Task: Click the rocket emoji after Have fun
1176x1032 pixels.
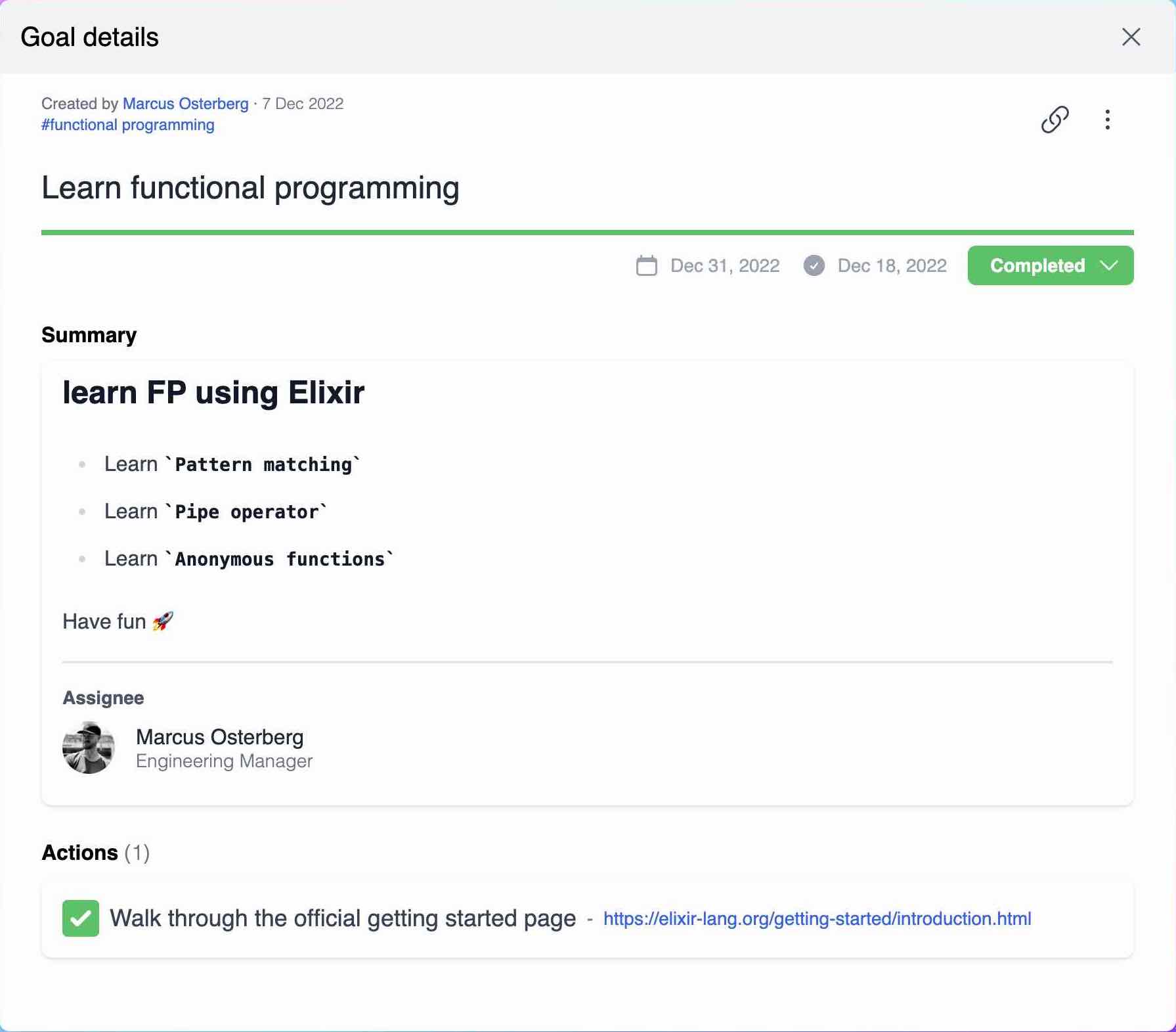Action: point(163,621)
